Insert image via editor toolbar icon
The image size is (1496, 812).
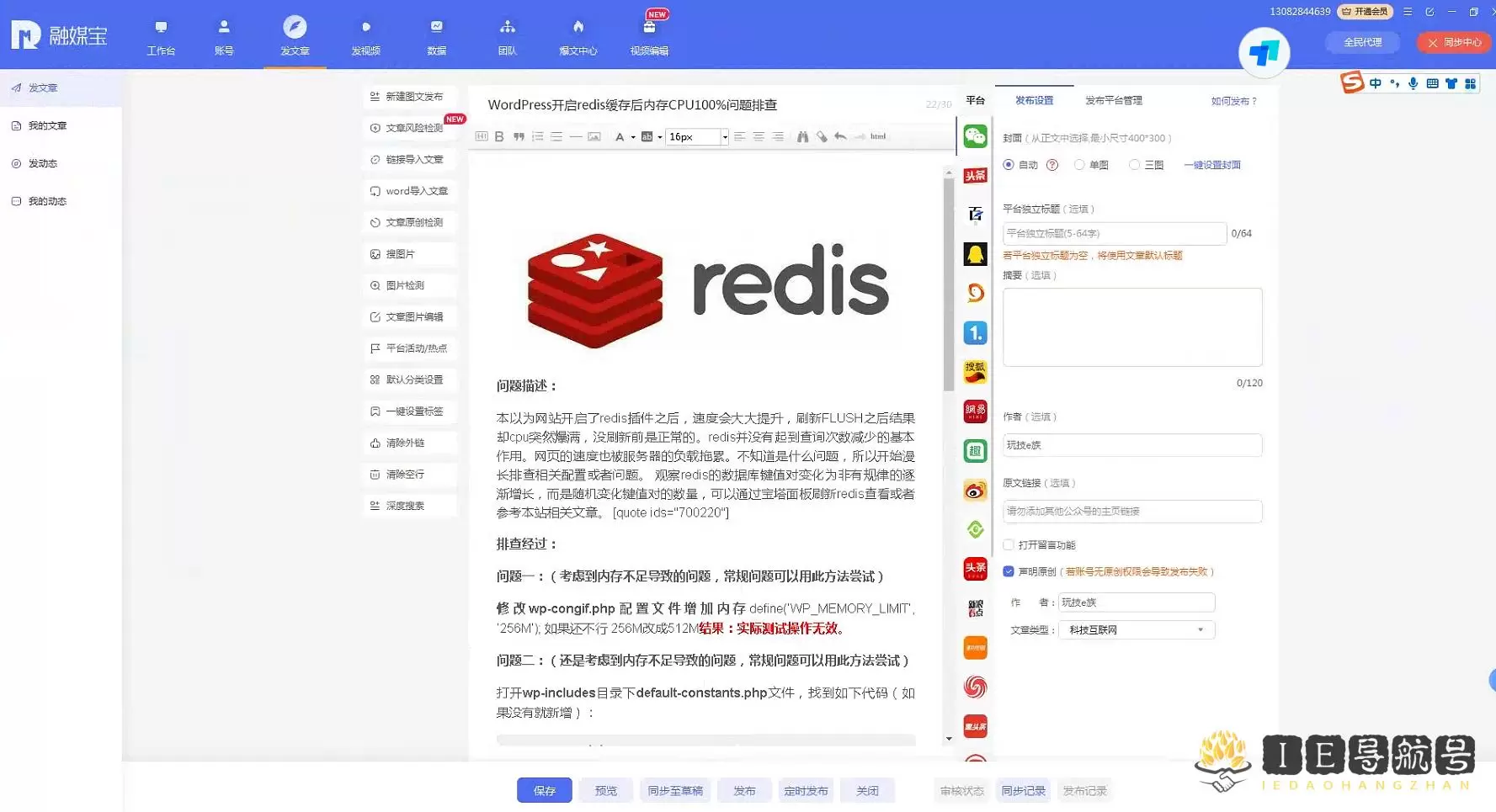click(594, 136)
